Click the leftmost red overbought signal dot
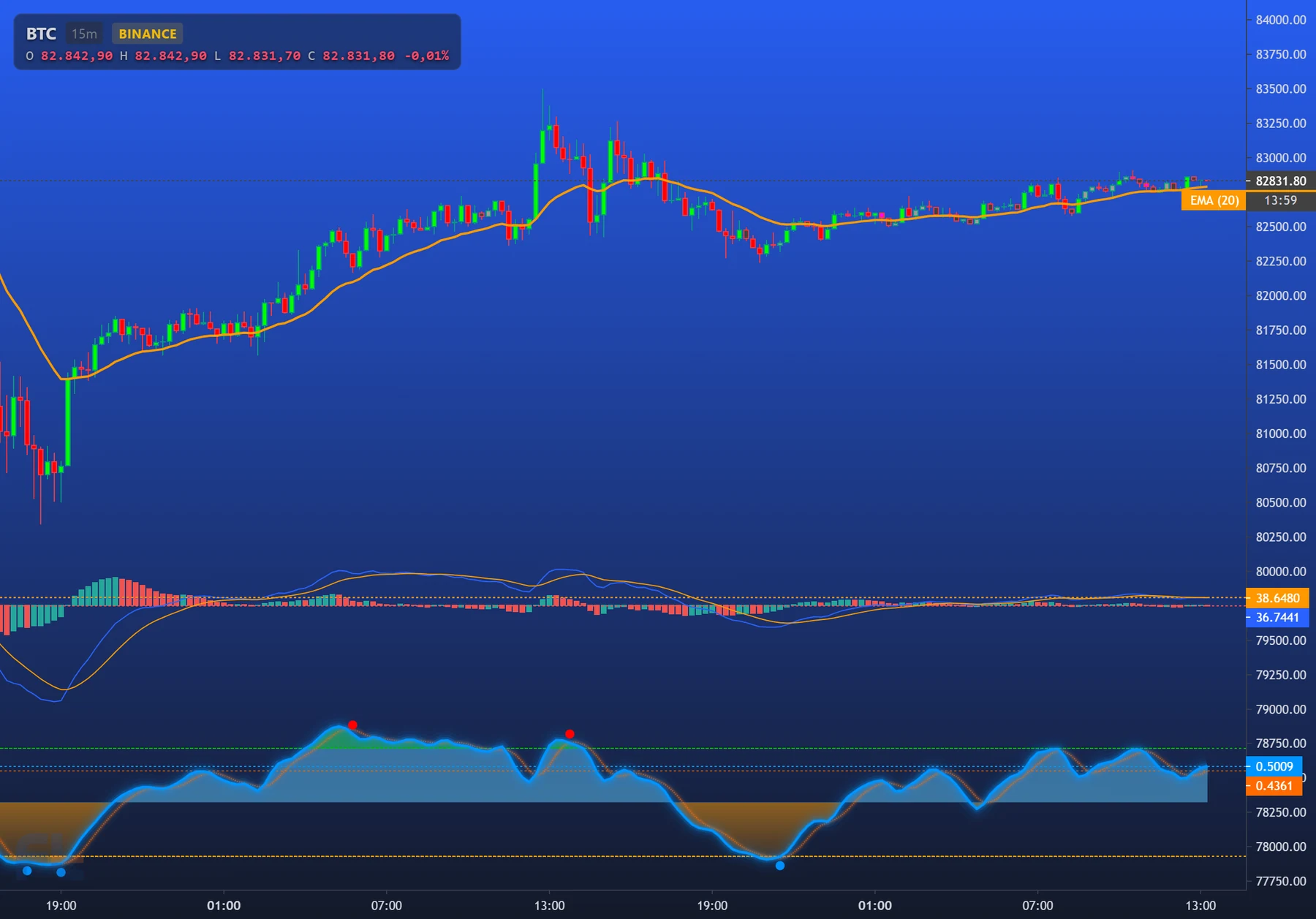Viewport: 1316px width, 919px height. tap(352, 725)
